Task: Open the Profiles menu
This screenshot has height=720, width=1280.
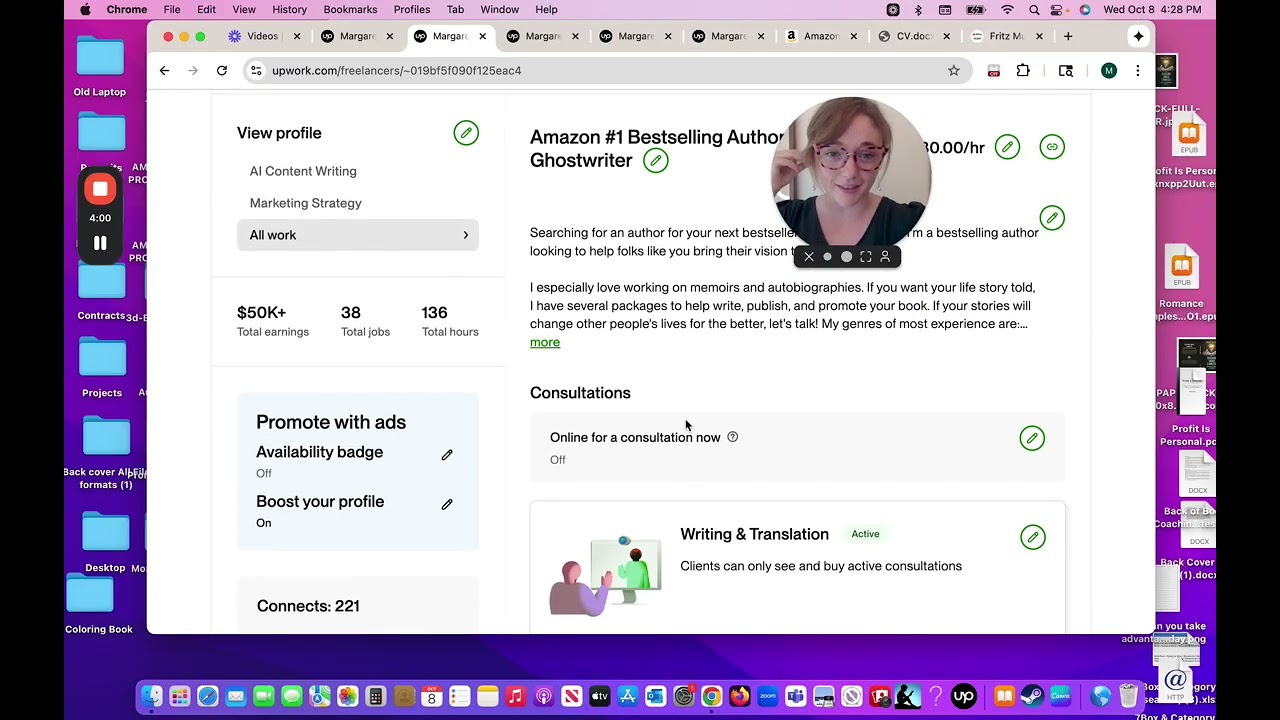Action: pyautogui.click(x=412, y=10)
